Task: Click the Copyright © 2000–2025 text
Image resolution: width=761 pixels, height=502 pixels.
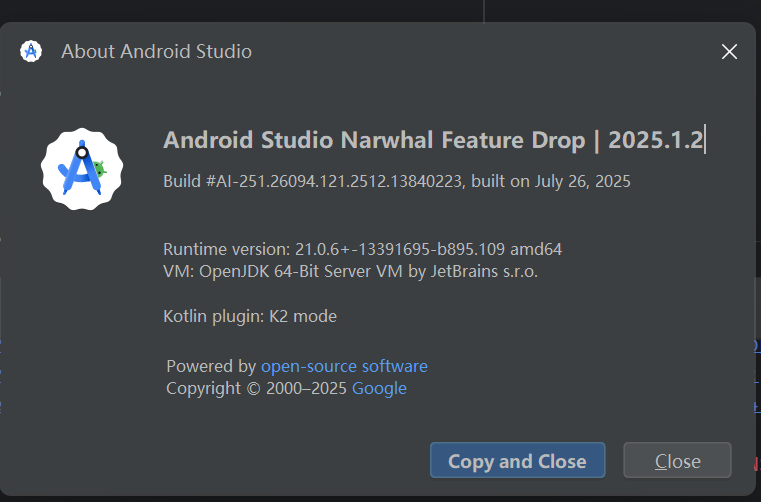Action: click(x=256, y=388)
